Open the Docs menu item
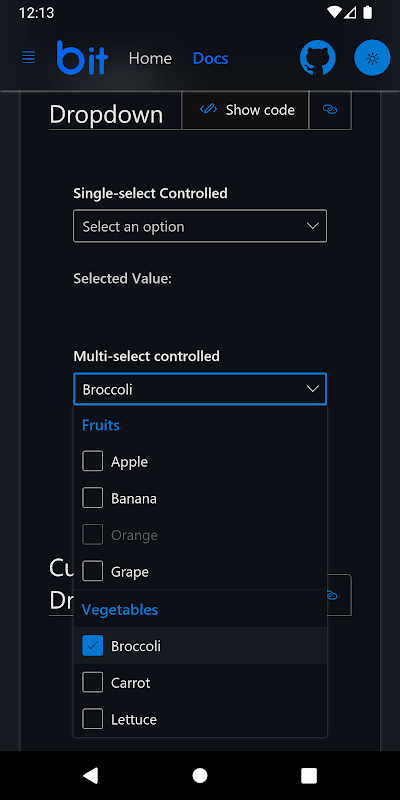 click(x=210, y=58)
